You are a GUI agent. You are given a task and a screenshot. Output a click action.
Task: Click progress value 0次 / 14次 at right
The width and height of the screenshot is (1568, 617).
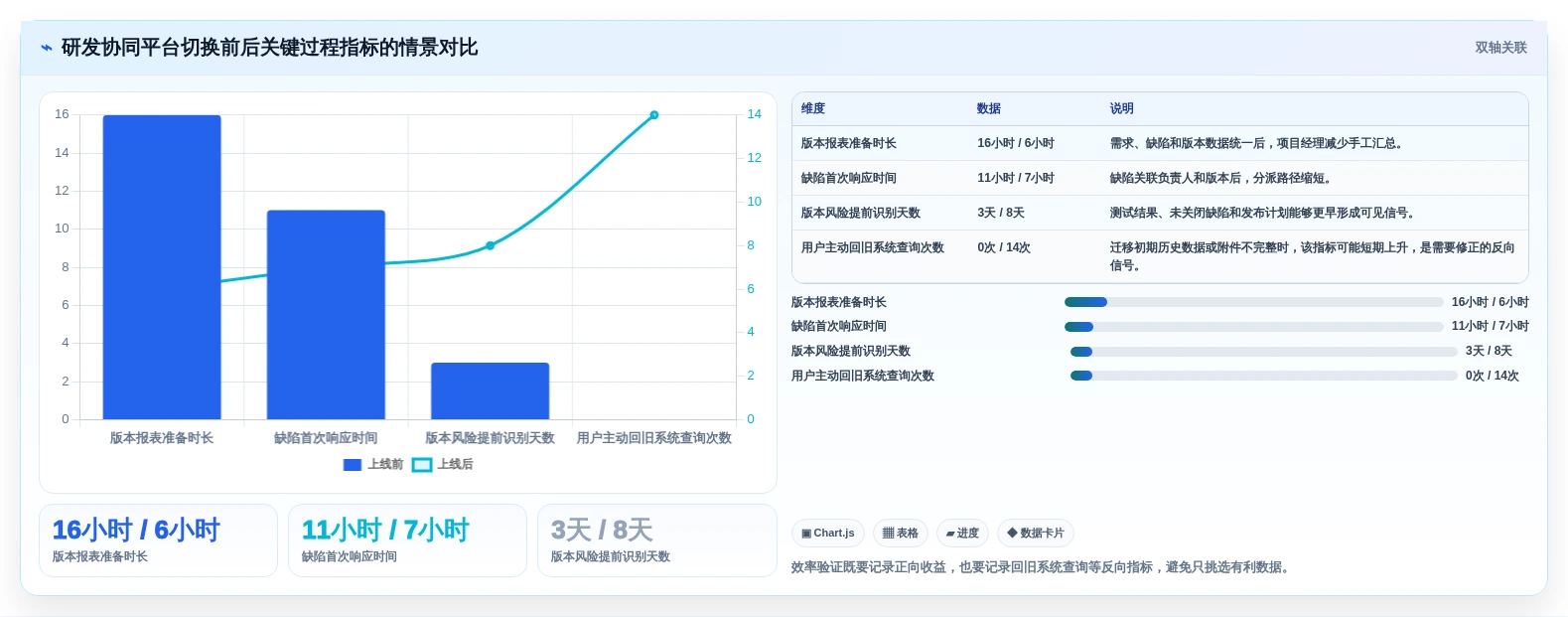(x=1493, y=377)
